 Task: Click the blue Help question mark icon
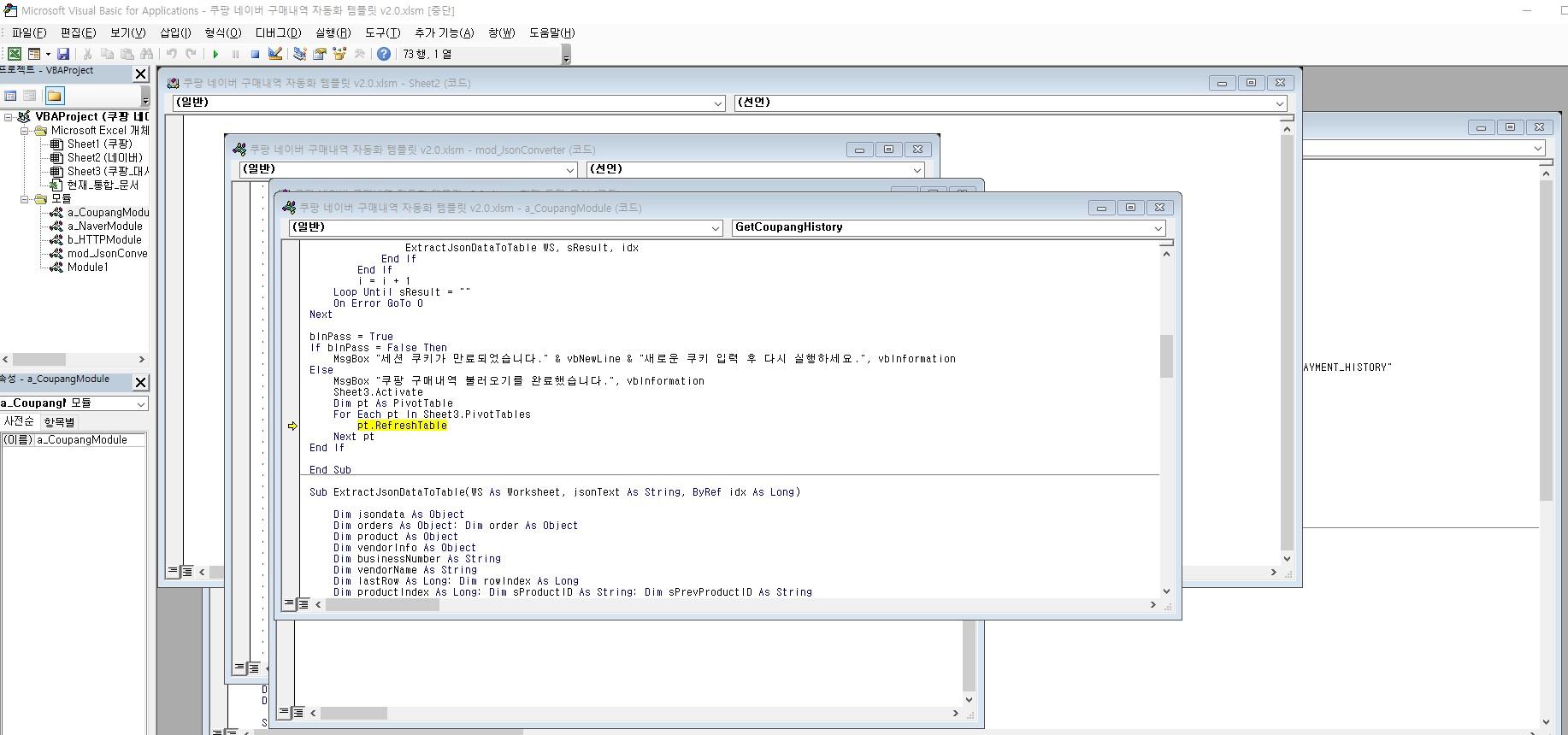click(384, 54)
